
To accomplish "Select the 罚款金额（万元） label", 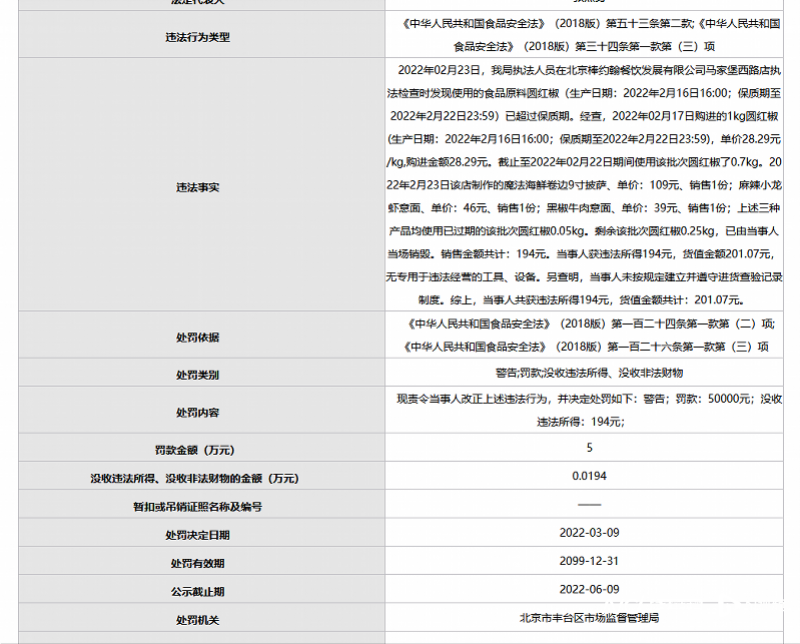I will pyautogui.click(x=197, y=450).
